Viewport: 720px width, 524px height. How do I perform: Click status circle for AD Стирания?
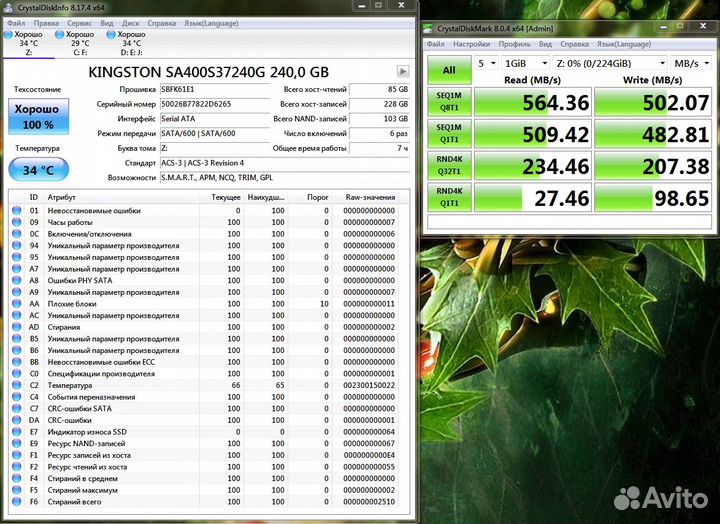coord(17,327)
